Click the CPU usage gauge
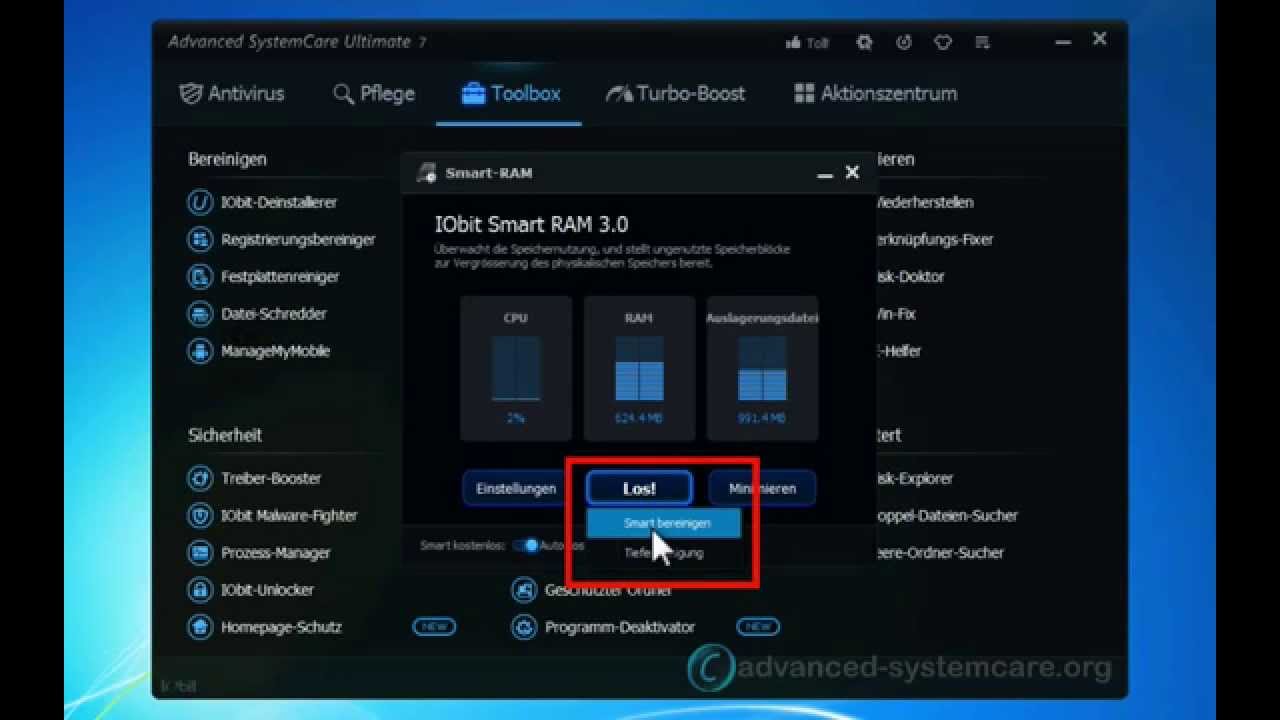1280x720 pixels. (516, 368)
